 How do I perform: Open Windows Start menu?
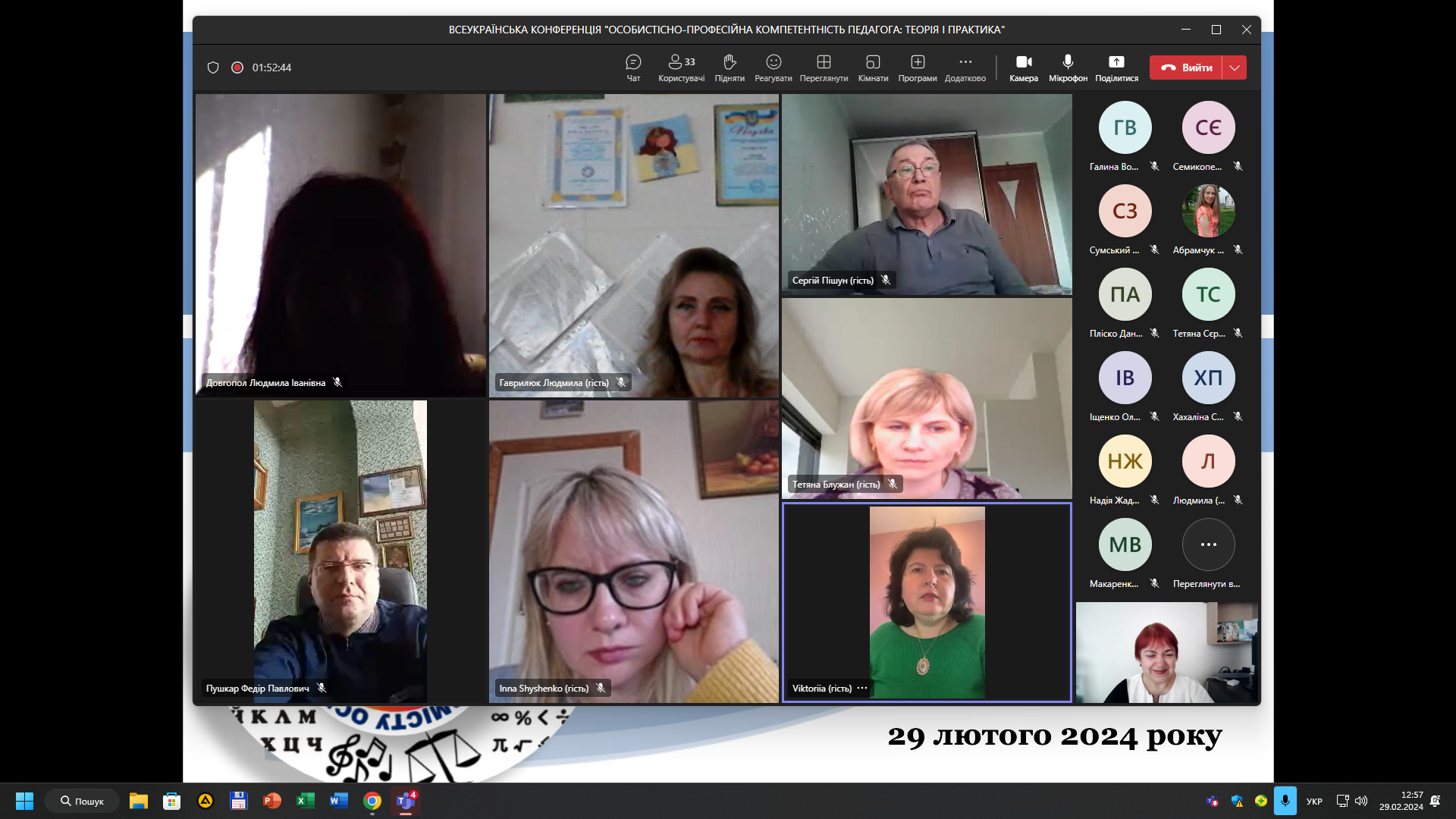(24, 801)
